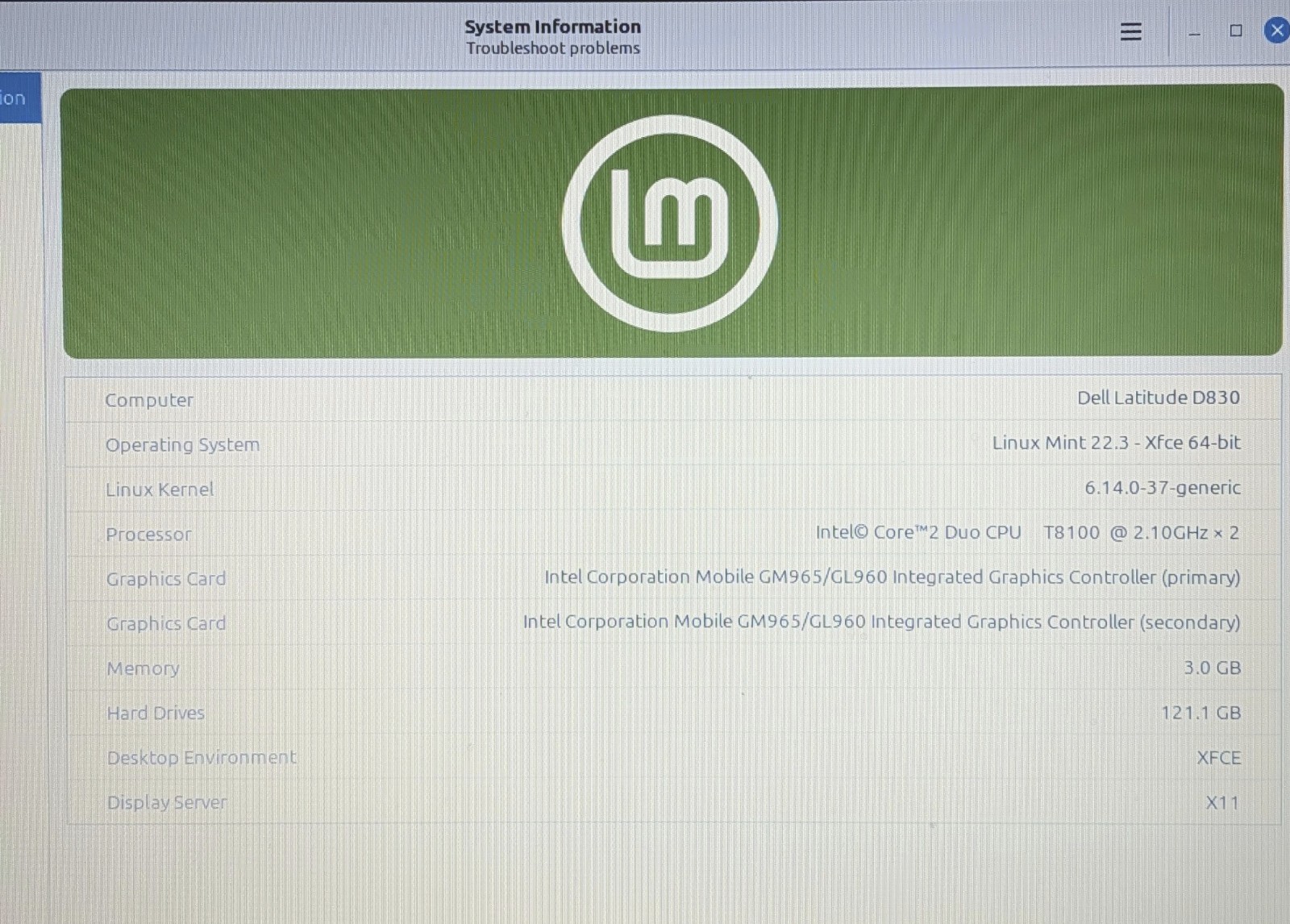Close the System Information window
Viewport: 1290px width, 924px height.
click(1277, 31)
